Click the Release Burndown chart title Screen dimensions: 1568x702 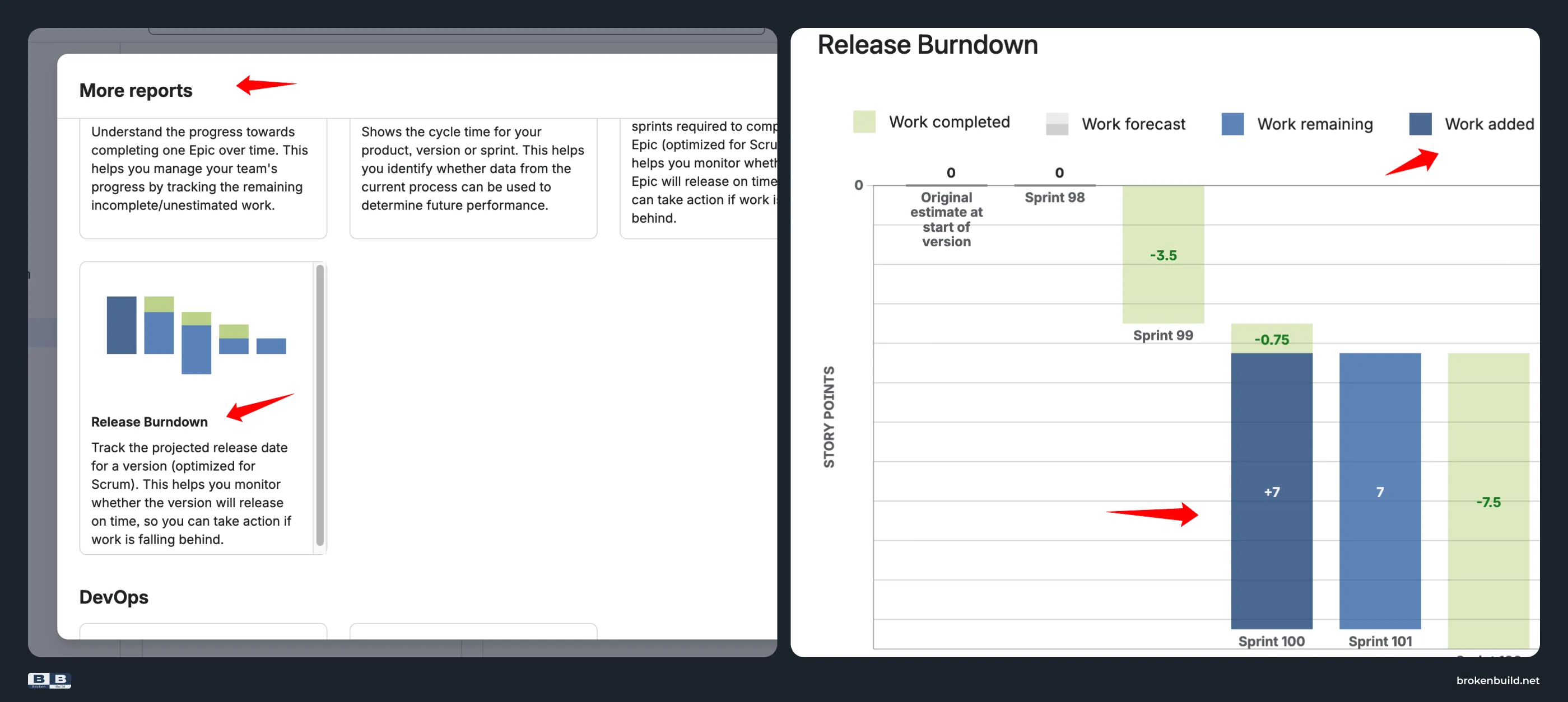(927, 45)
